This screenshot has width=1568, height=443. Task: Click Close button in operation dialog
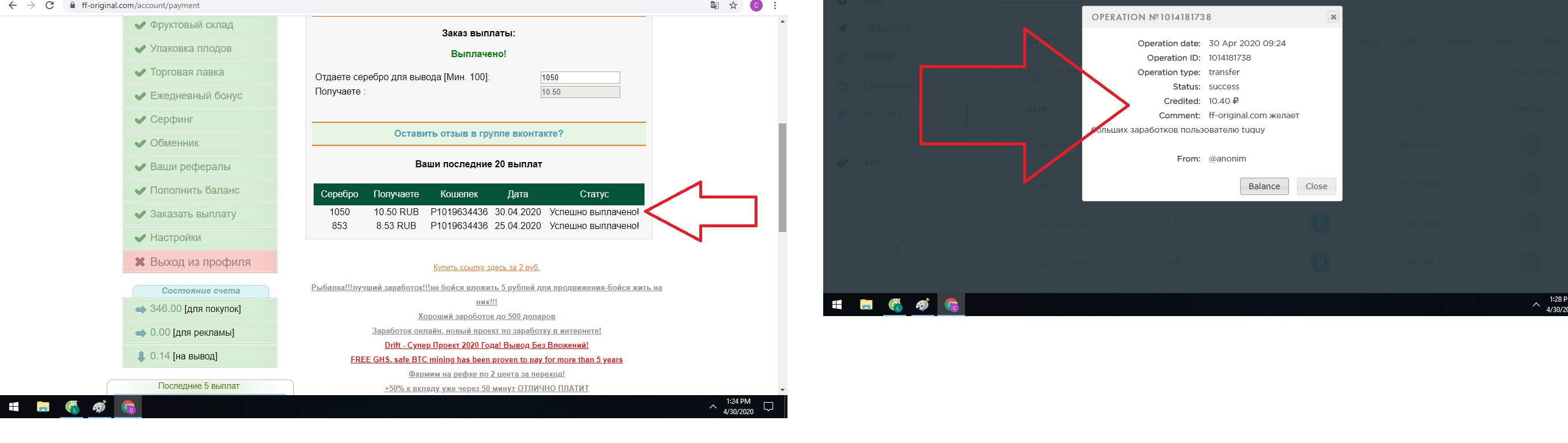point(1316,186)
